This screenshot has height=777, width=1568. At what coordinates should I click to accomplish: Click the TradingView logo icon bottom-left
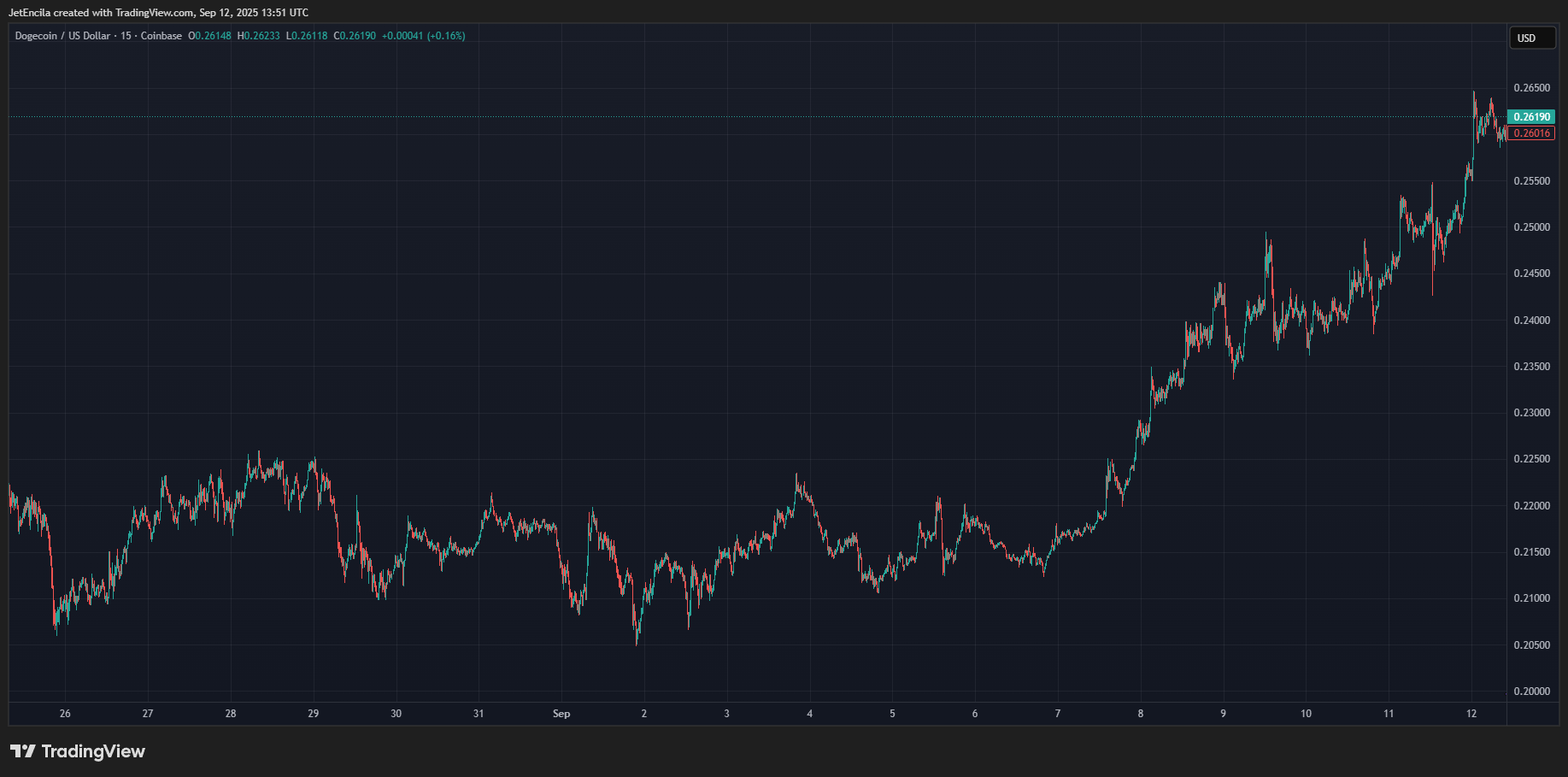(x=26, y=751)
